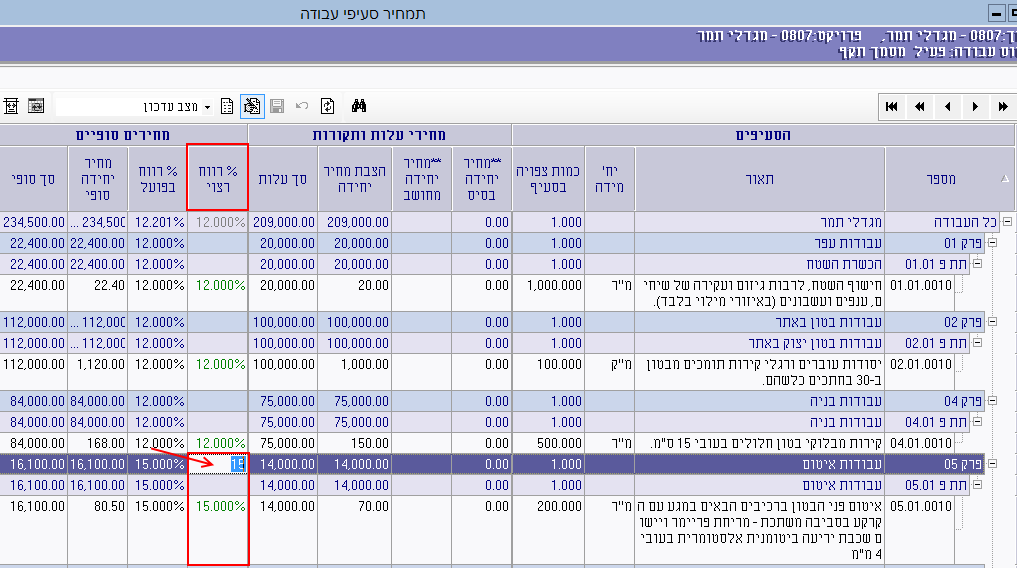Click the document list icon
This screenshot has width=1017, height=568.
[x=227, y=106]
